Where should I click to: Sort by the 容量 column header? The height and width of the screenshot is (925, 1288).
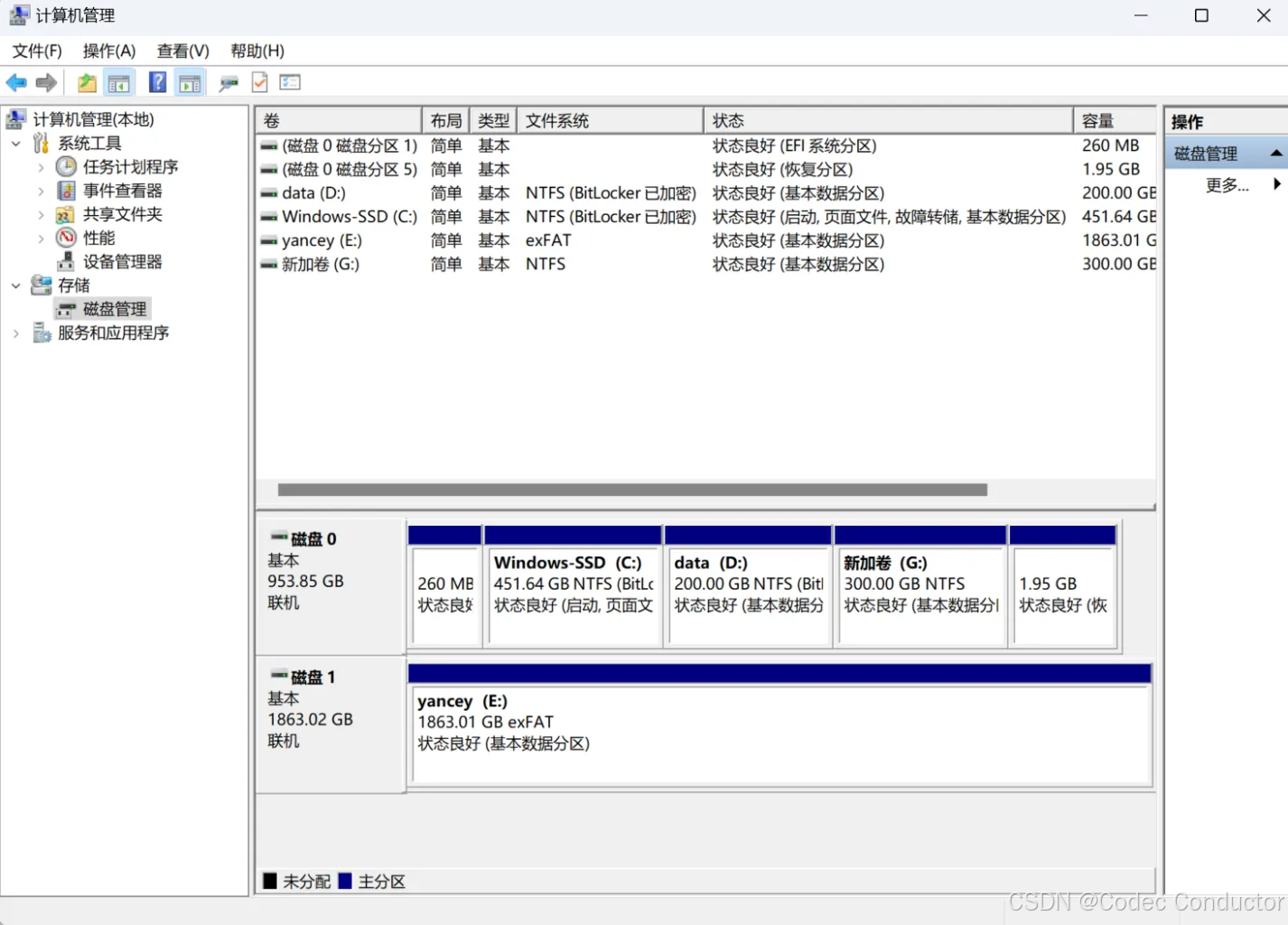pos(1115,121)
